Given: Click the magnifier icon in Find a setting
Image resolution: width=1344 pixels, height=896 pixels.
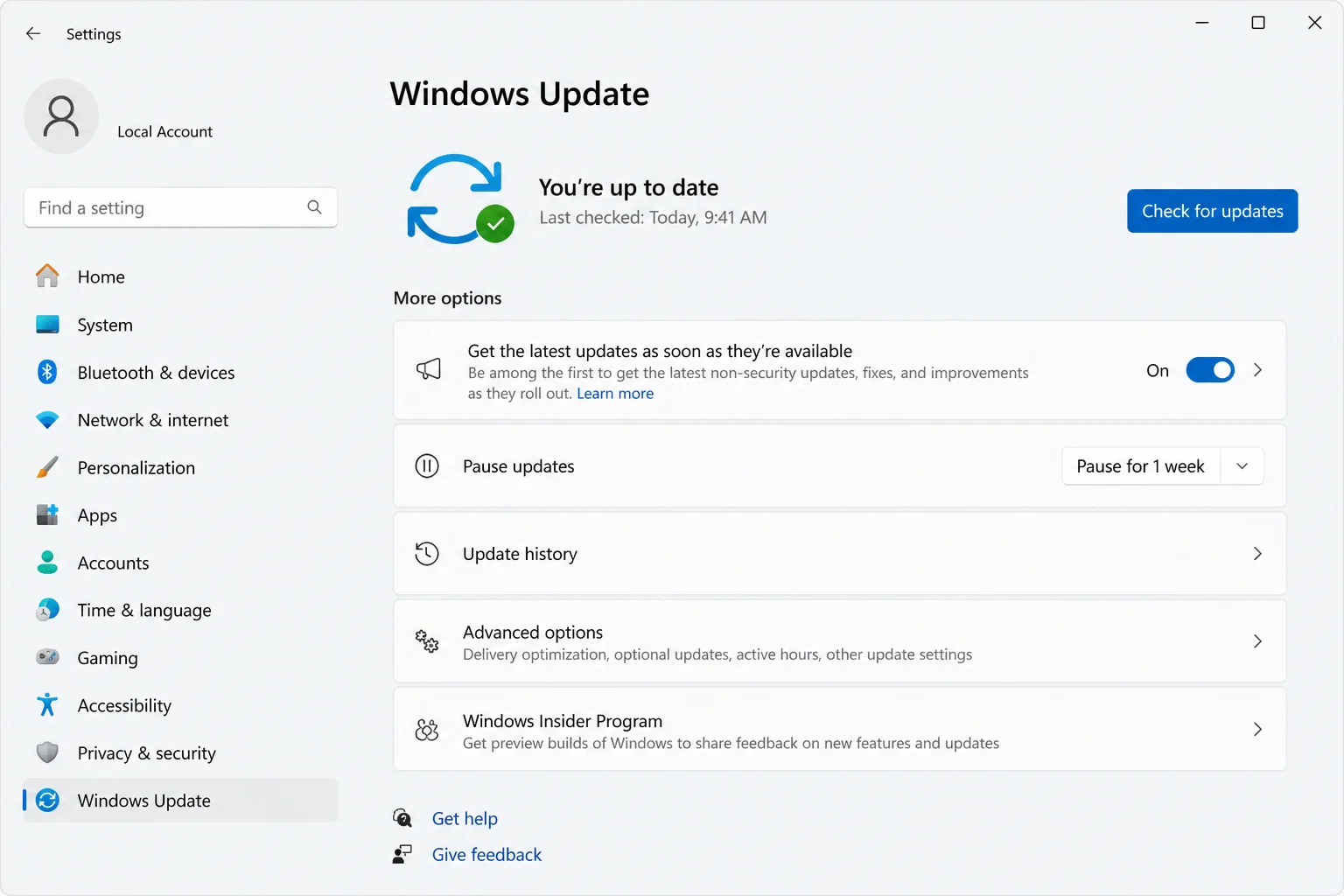Looking at the screenshot, I should click(314, 207).
